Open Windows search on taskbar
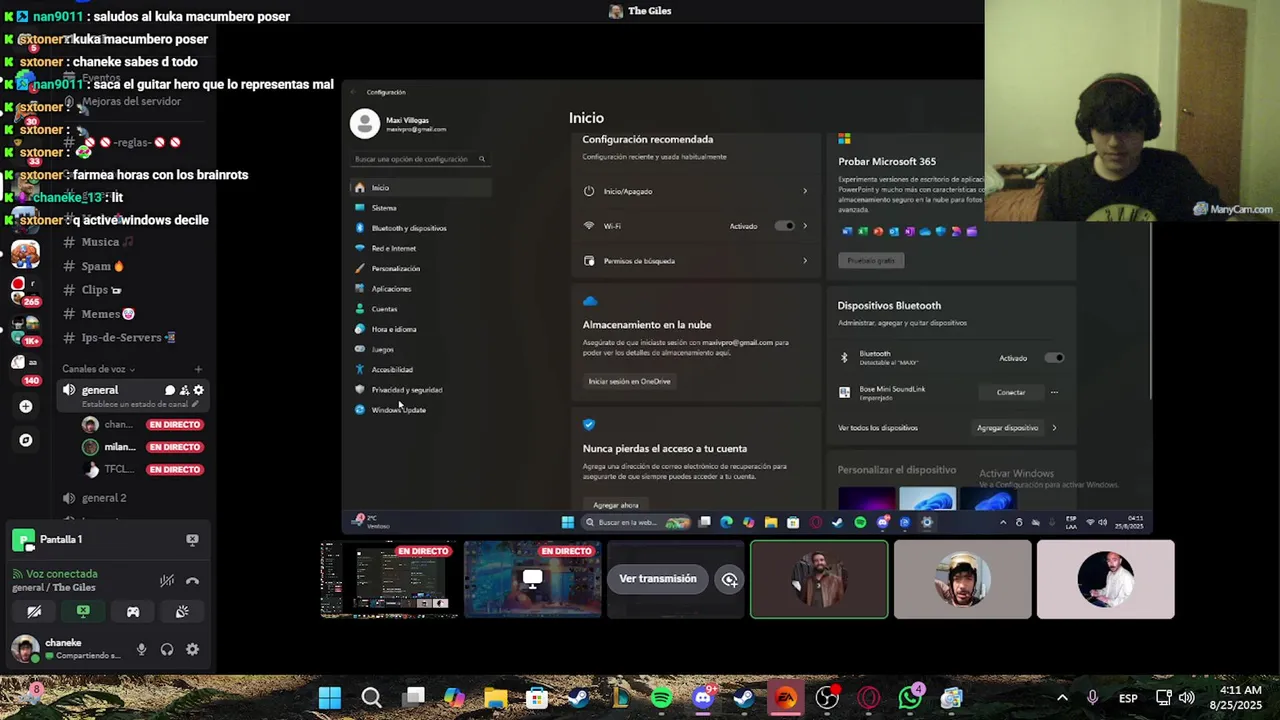Viewport: 1280px width, 720px height. [x=371, y=698]
